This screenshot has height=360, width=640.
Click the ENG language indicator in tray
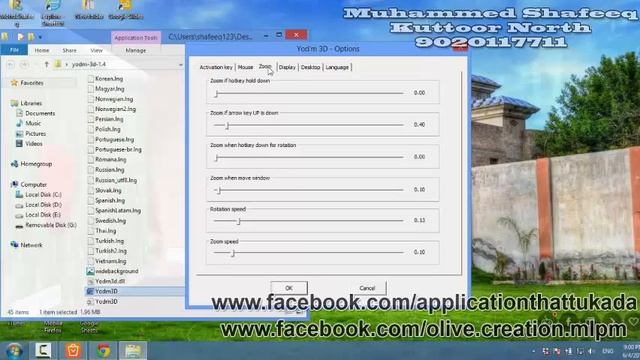click(608, 351)
